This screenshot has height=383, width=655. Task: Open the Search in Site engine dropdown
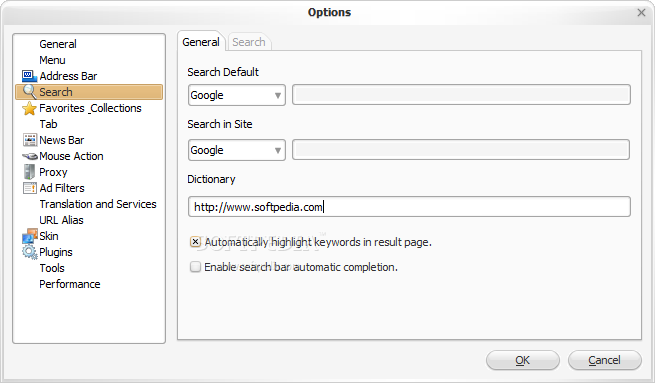coord(236,150)
